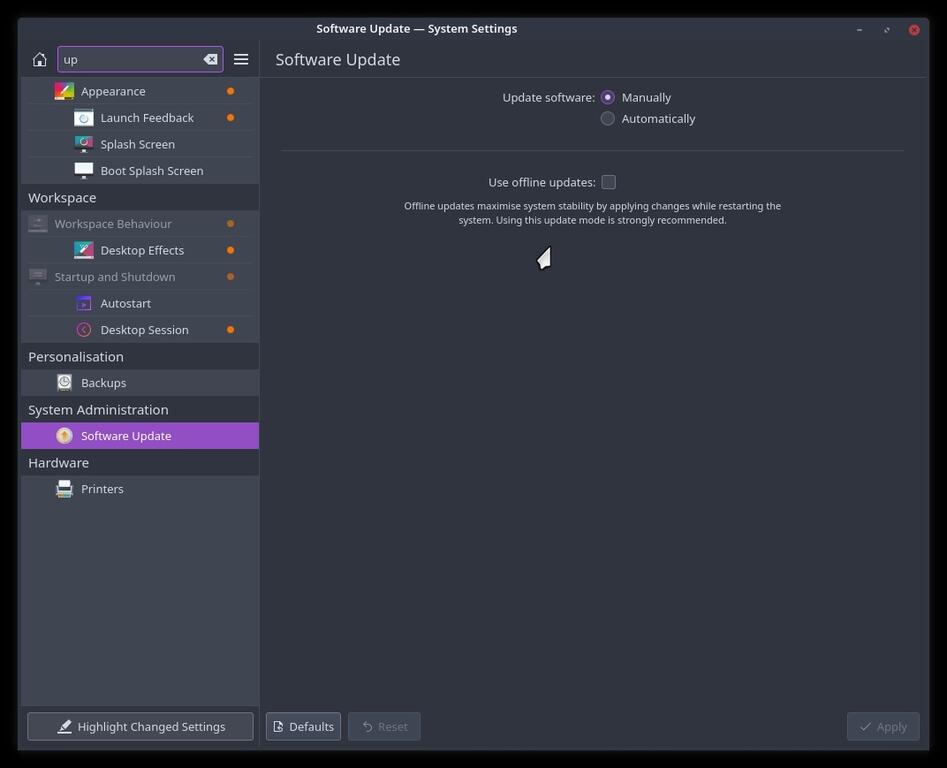The height and width of the screenshot is (768, 947).
Task: Click the Autostart icon
Action: click(84, 303)
